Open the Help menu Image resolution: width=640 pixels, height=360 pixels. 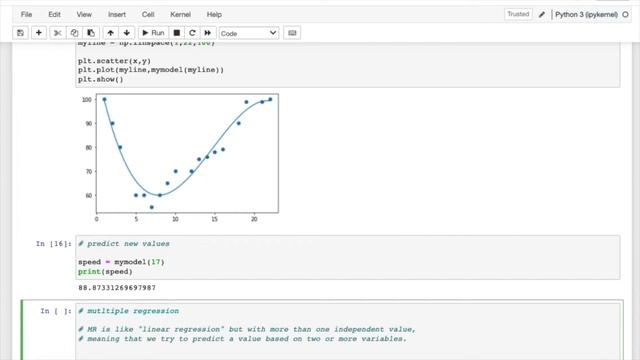pyautogui.click(x=214, y=14)
